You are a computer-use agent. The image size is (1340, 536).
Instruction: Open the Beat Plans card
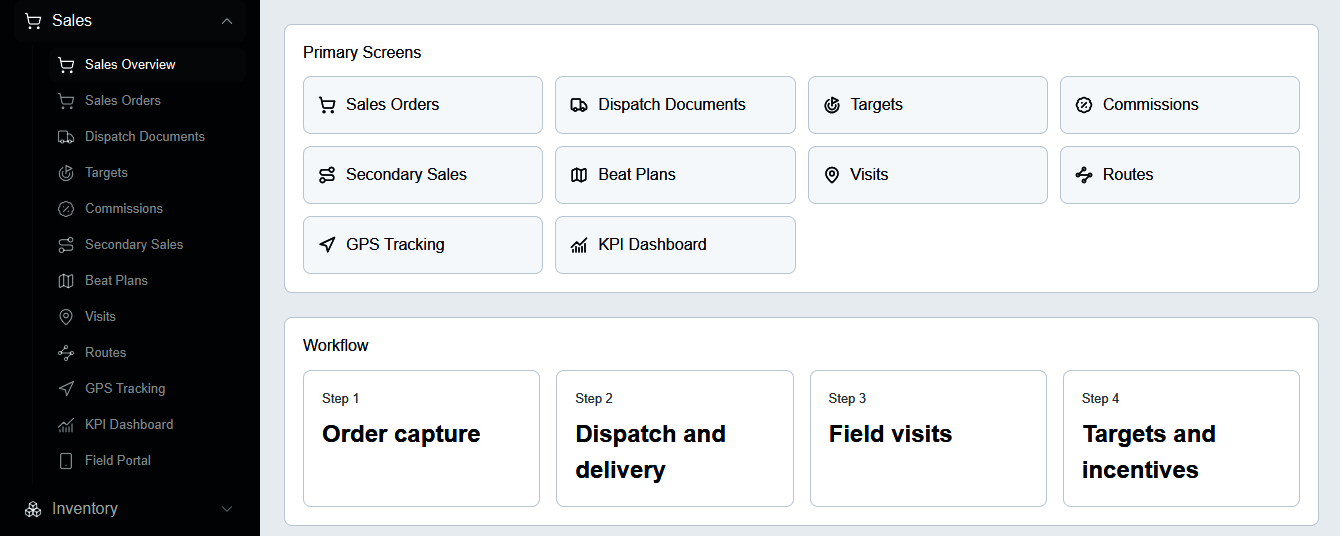tap(675, 175)
